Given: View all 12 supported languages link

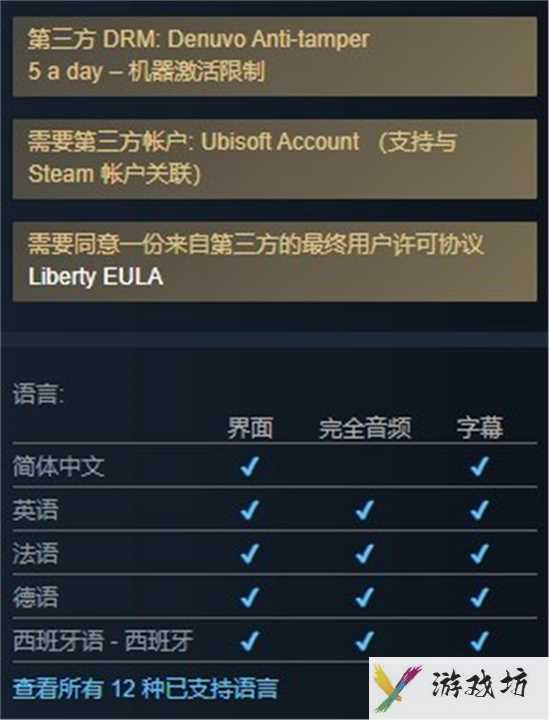Looking at the screenshot, I should [146, 688].
